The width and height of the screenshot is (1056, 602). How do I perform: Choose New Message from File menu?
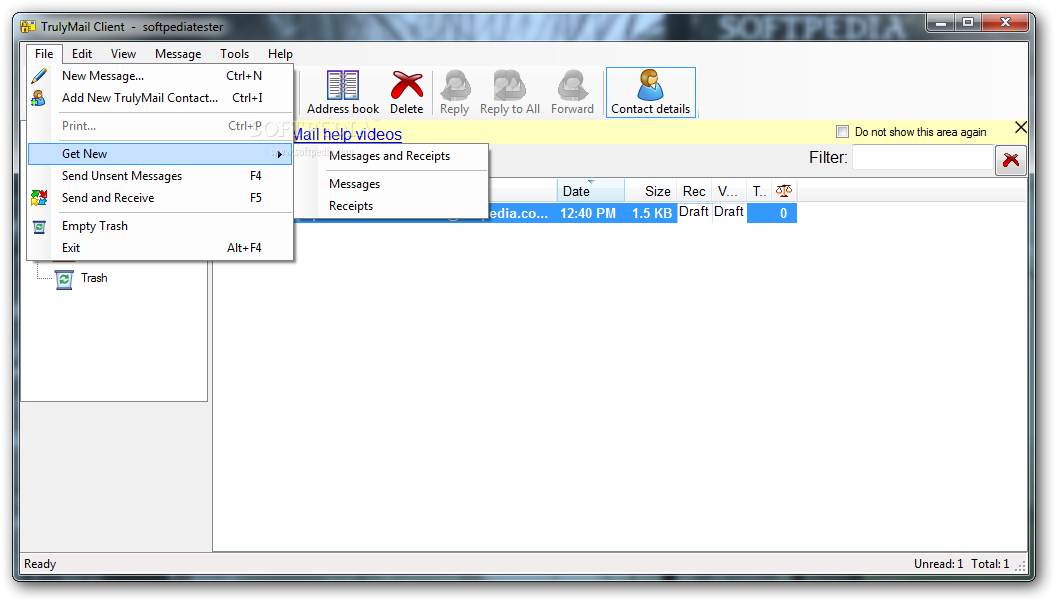(161, 76)
